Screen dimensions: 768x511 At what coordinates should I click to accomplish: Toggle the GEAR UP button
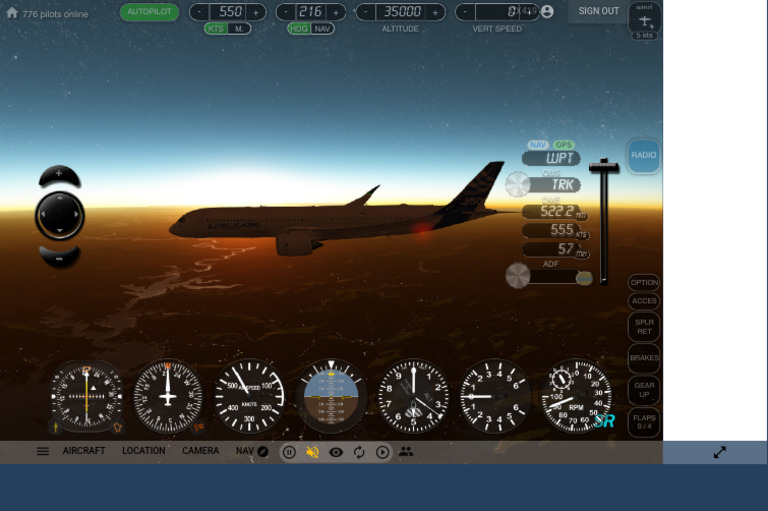[644, 390]
